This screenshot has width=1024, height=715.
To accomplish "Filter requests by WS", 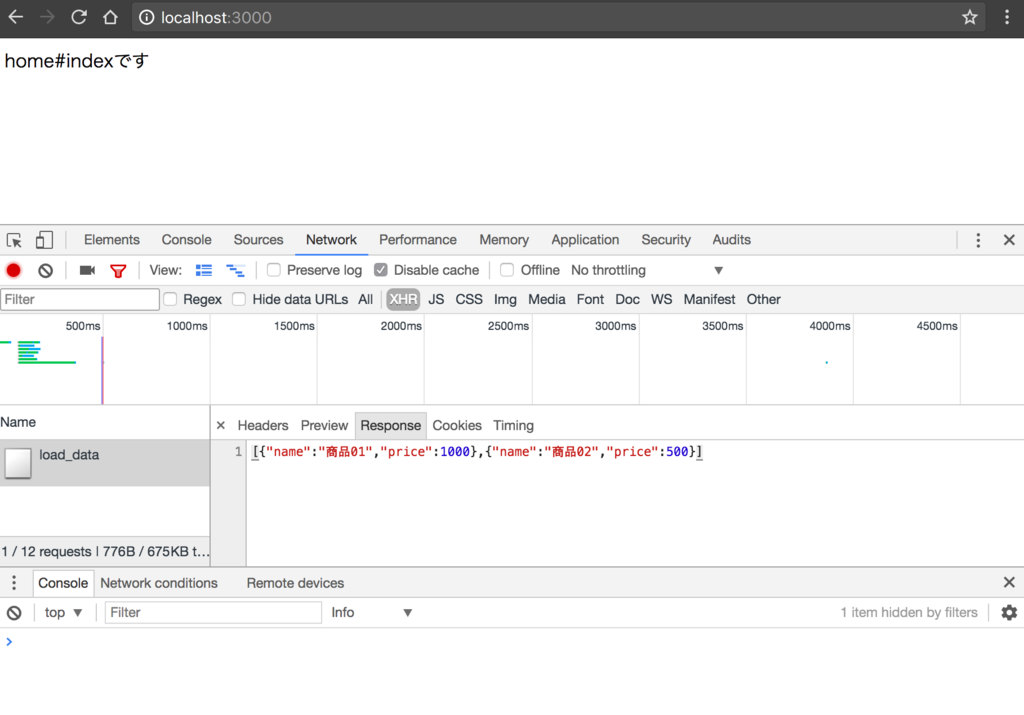I will point(661,299).
